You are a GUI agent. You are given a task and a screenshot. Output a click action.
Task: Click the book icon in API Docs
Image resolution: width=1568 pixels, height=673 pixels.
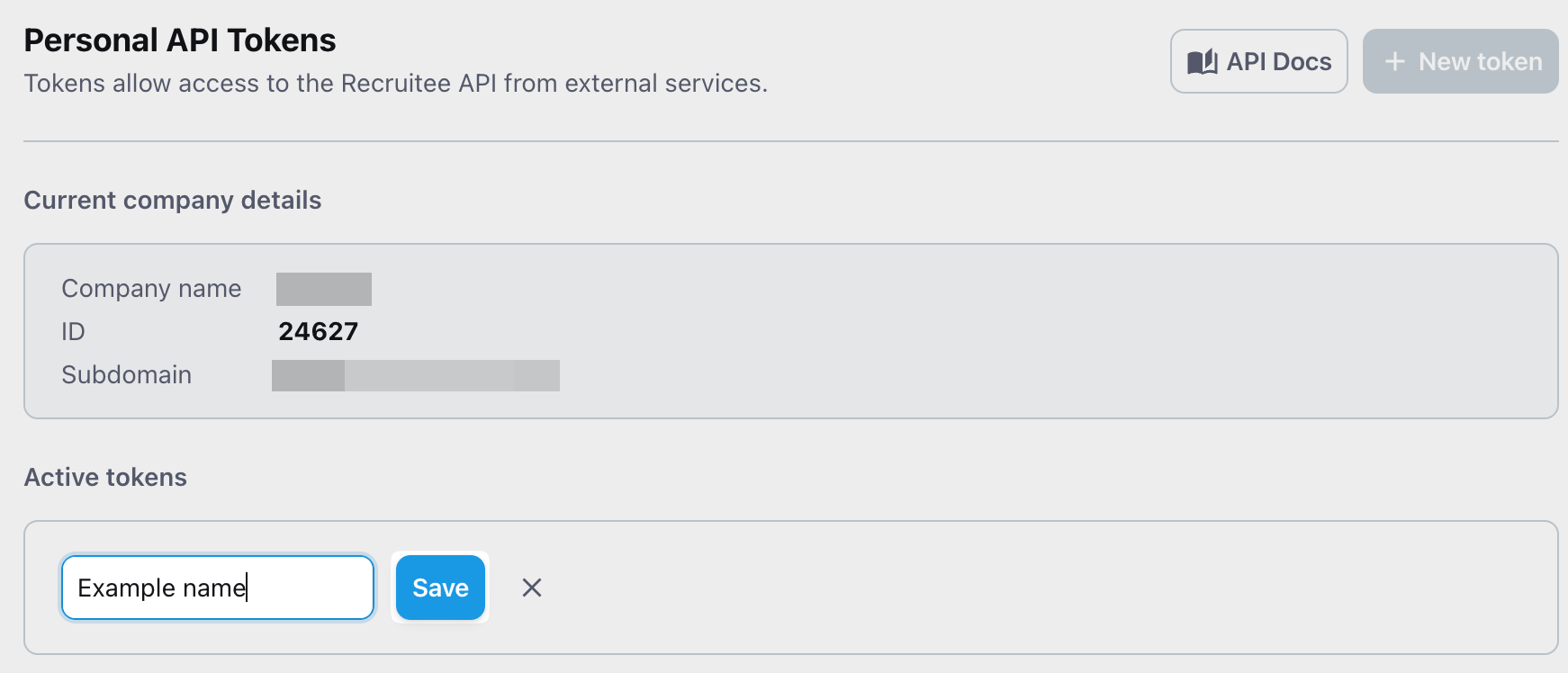tap(1203, 62)
